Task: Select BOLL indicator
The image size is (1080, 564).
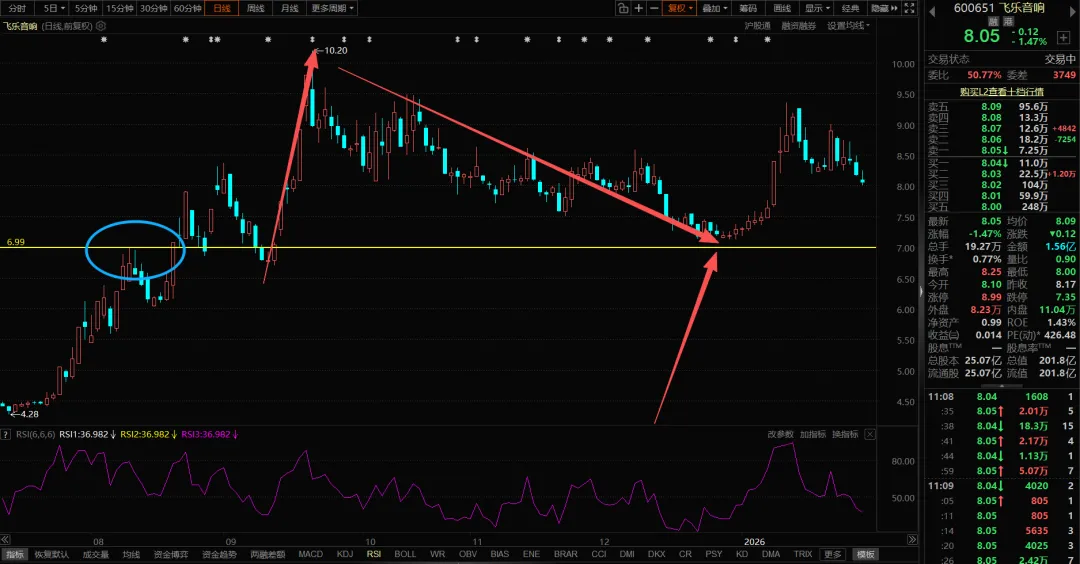Action: pyautogui.click(x=405, y=554)
